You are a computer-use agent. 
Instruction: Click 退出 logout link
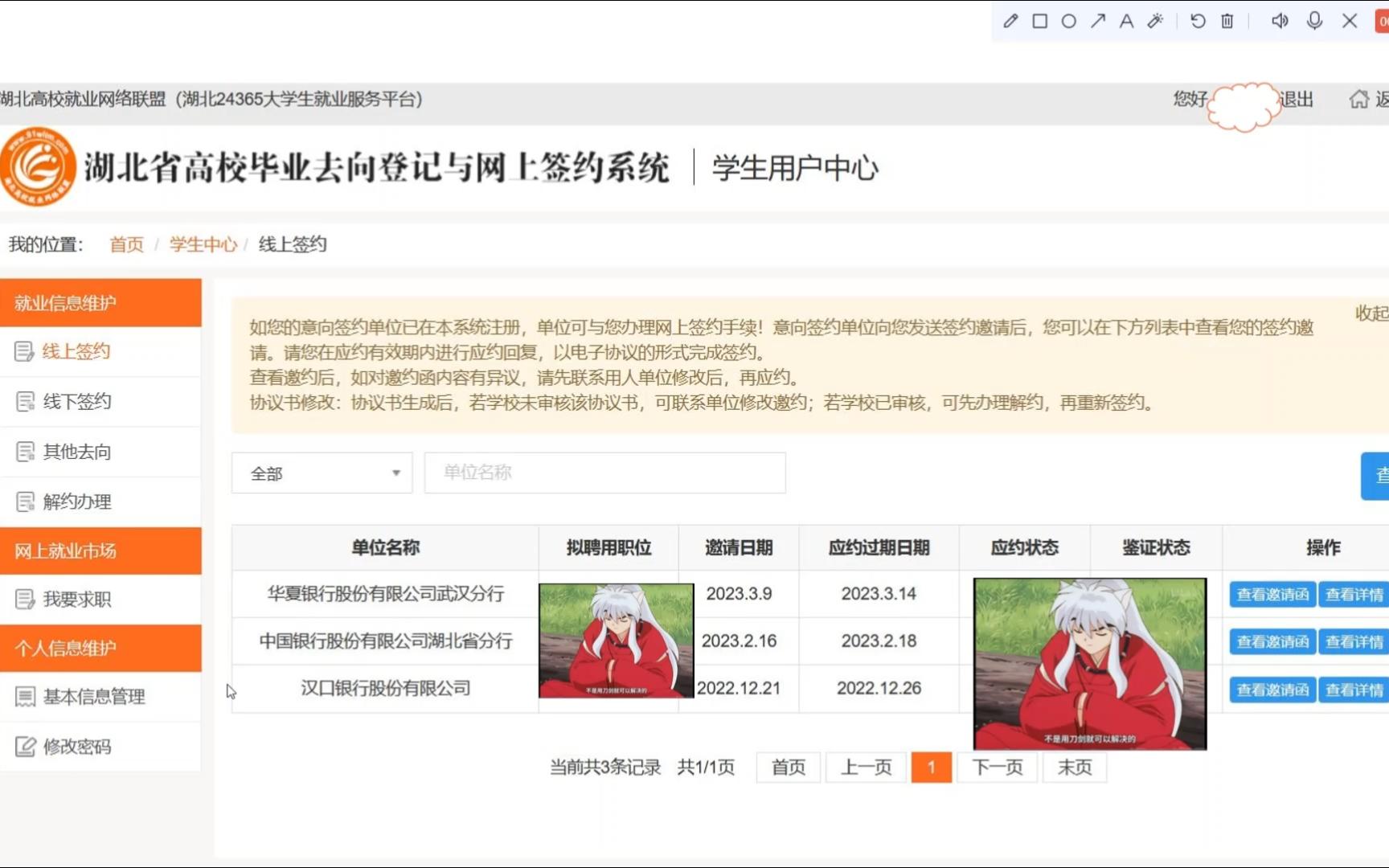(x=1296, y=100)
